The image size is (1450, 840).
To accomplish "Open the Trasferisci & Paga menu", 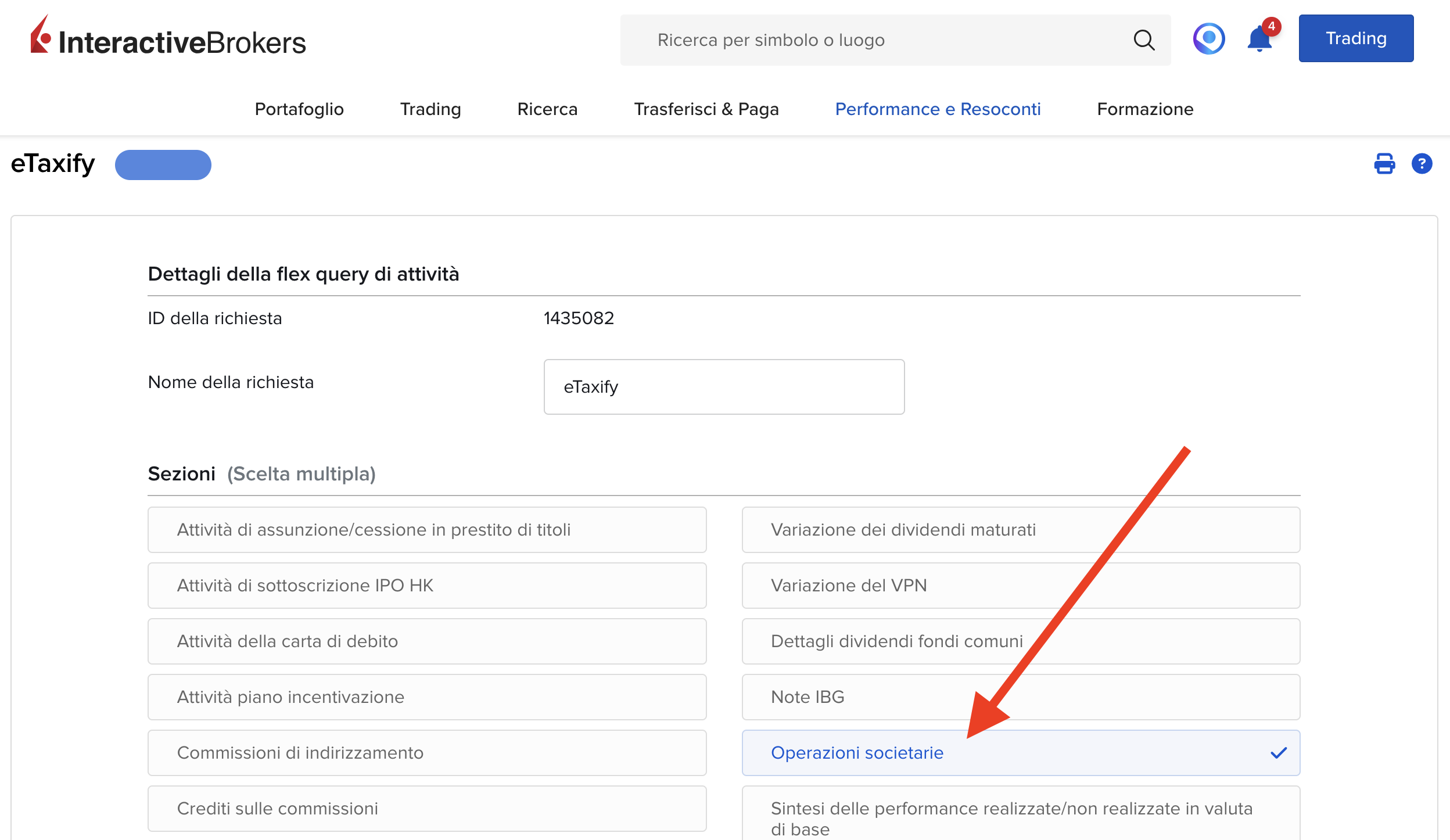I will click(706, 109).
